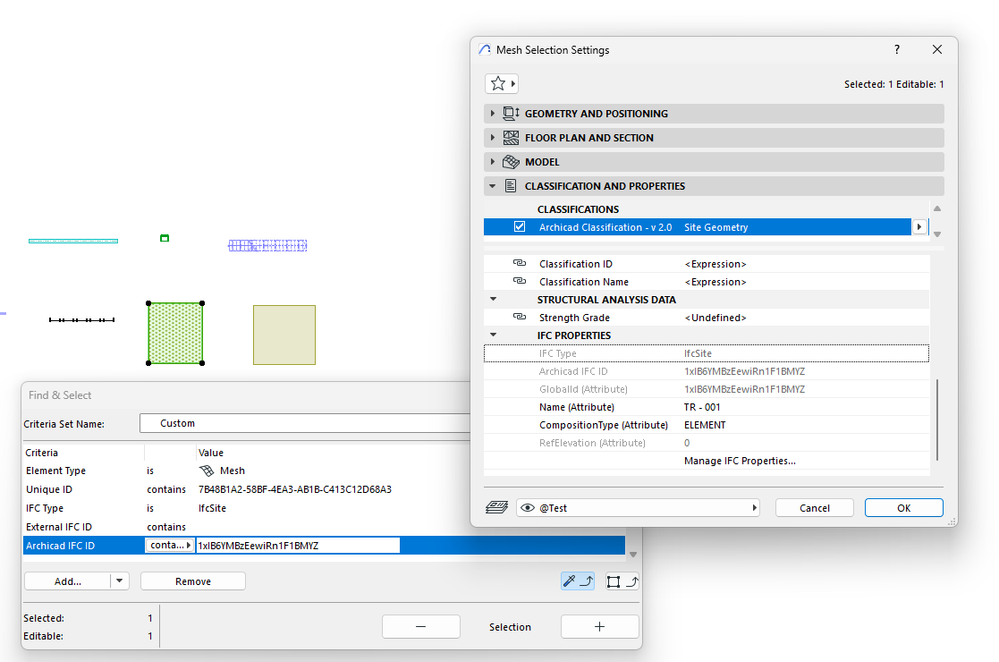This screenshot has height=662, width=999.
Task: Click the layer icon left of @Test
Action: click(496, 507)
